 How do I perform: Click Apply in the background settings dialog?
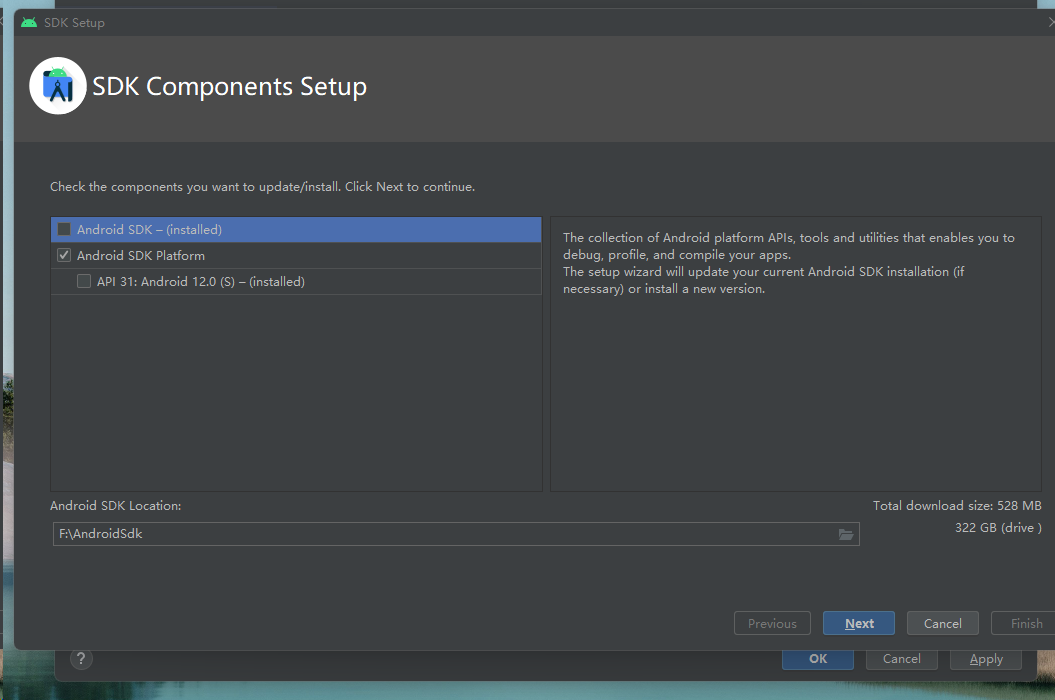986,660
